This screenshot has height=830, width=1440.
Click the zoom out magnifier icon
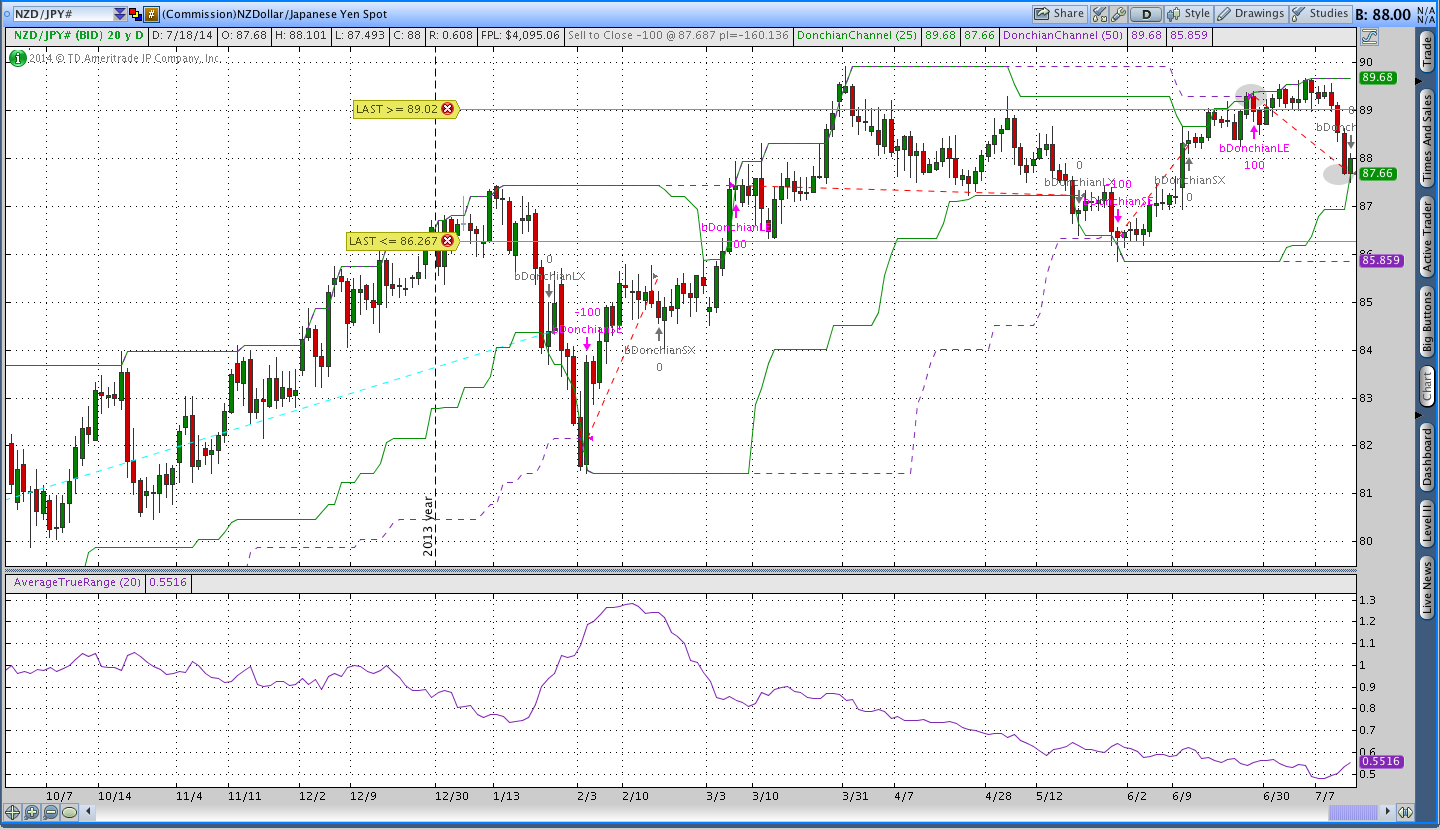pos(50,812)
